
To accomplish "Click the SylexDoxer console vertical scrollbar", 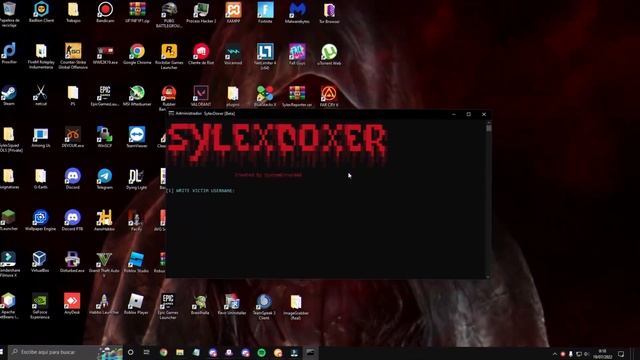I will [x=489, y=200].
